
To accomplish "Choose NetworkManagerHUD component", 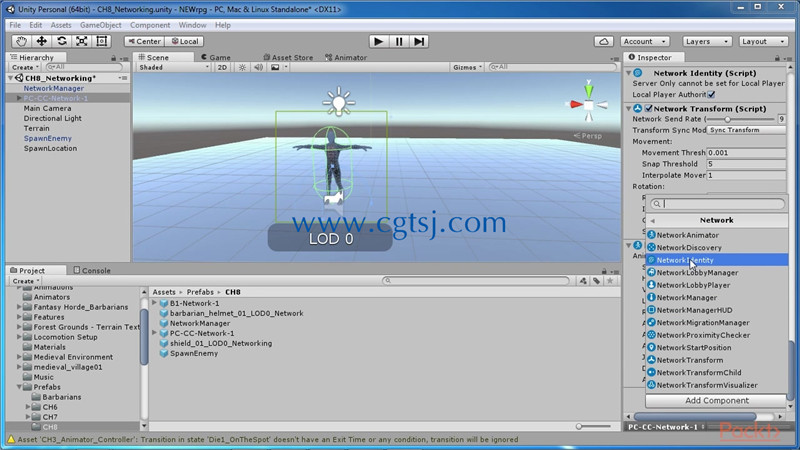I will (717, 310).
